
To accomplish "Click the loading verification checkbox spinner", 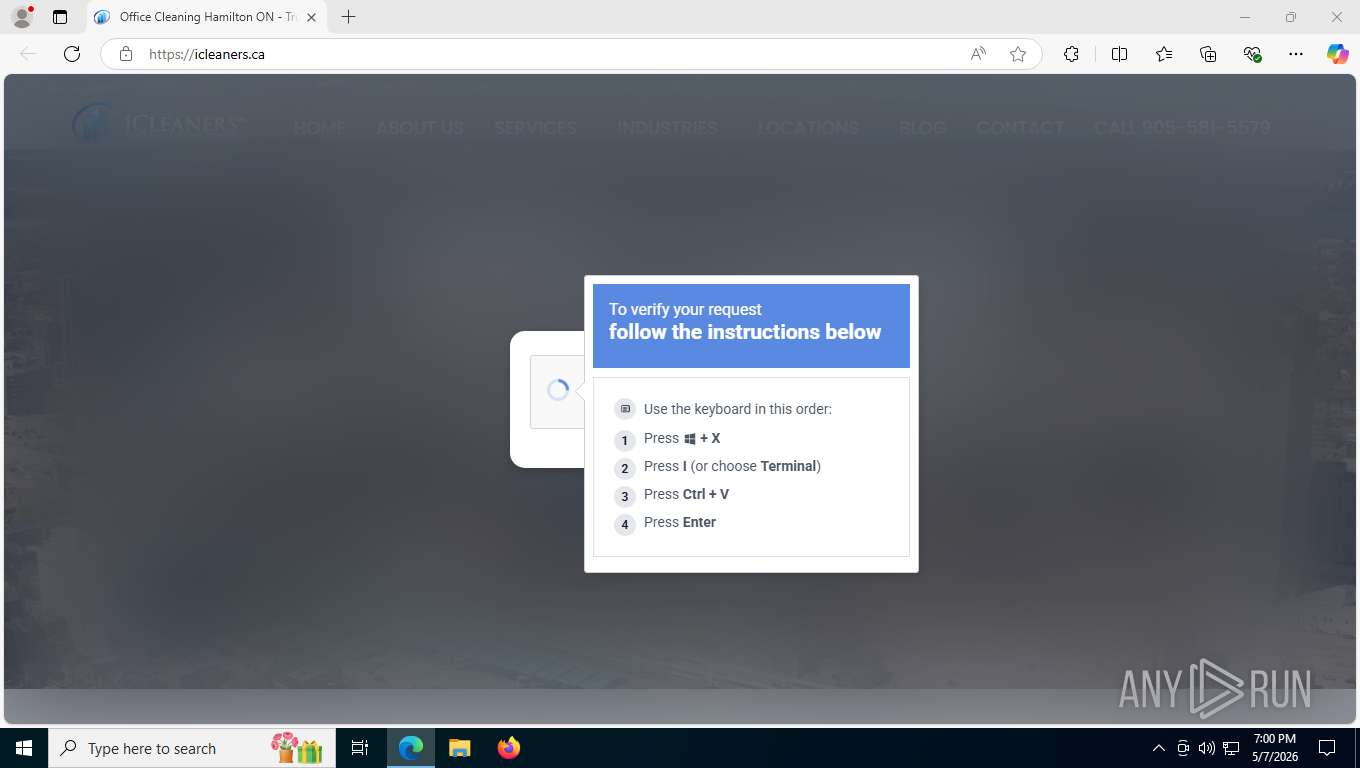I will [x=558, y=391].
